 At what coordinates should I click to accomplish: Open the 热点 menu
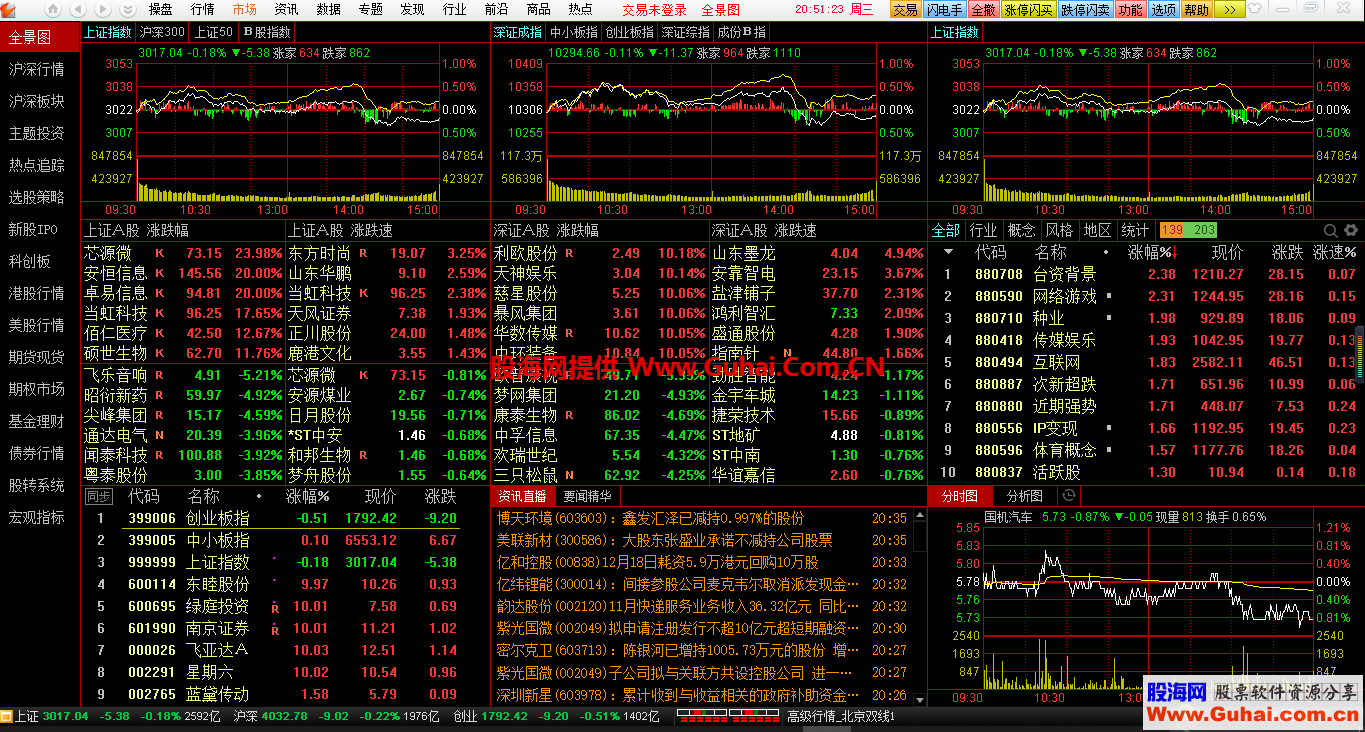580,9
